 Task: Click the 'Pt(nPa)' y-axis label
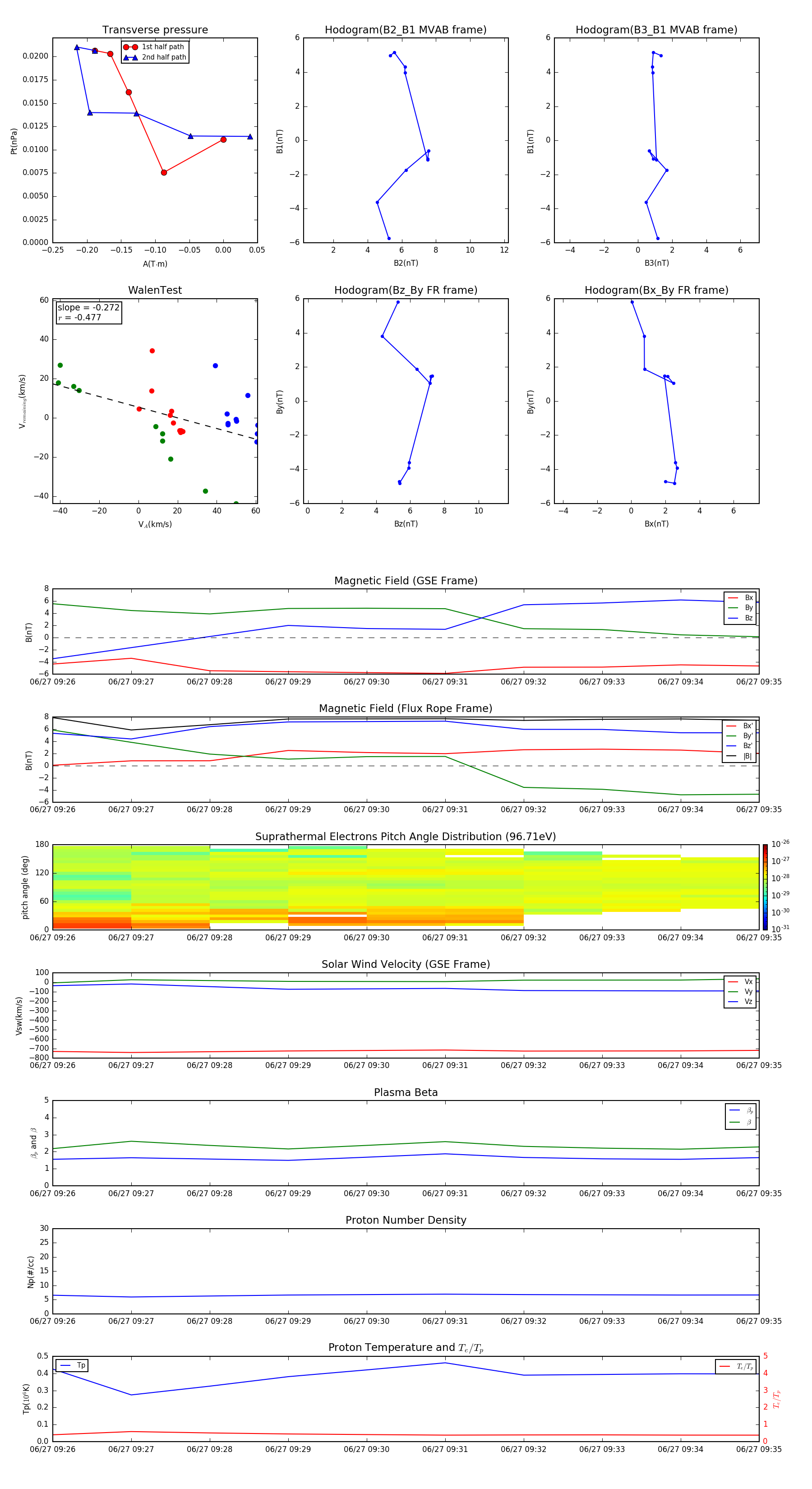[14, 141]
